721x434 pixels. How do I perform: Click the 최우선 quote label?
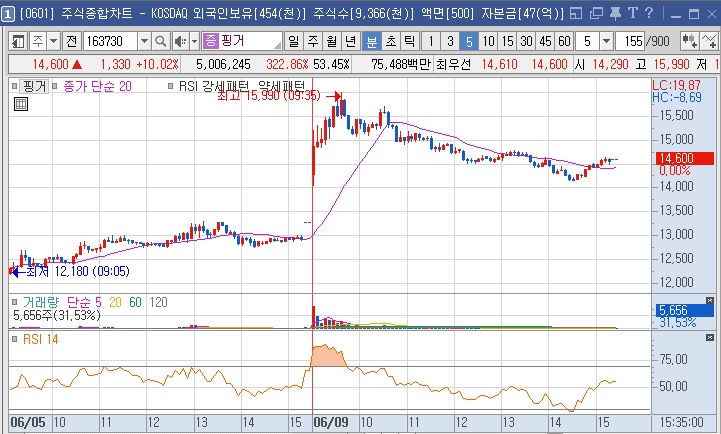tap(453, 64)
